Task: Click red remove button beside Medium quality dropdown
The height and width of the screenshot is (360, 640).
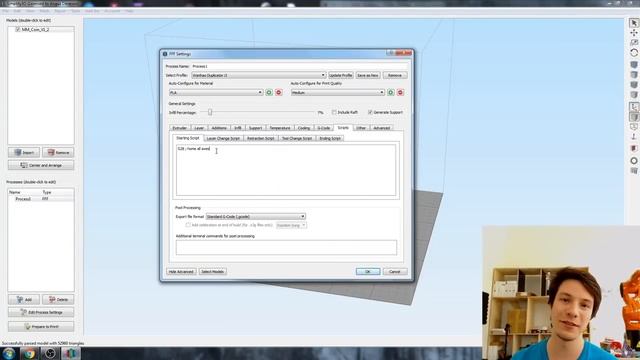Action: [400, 93]
